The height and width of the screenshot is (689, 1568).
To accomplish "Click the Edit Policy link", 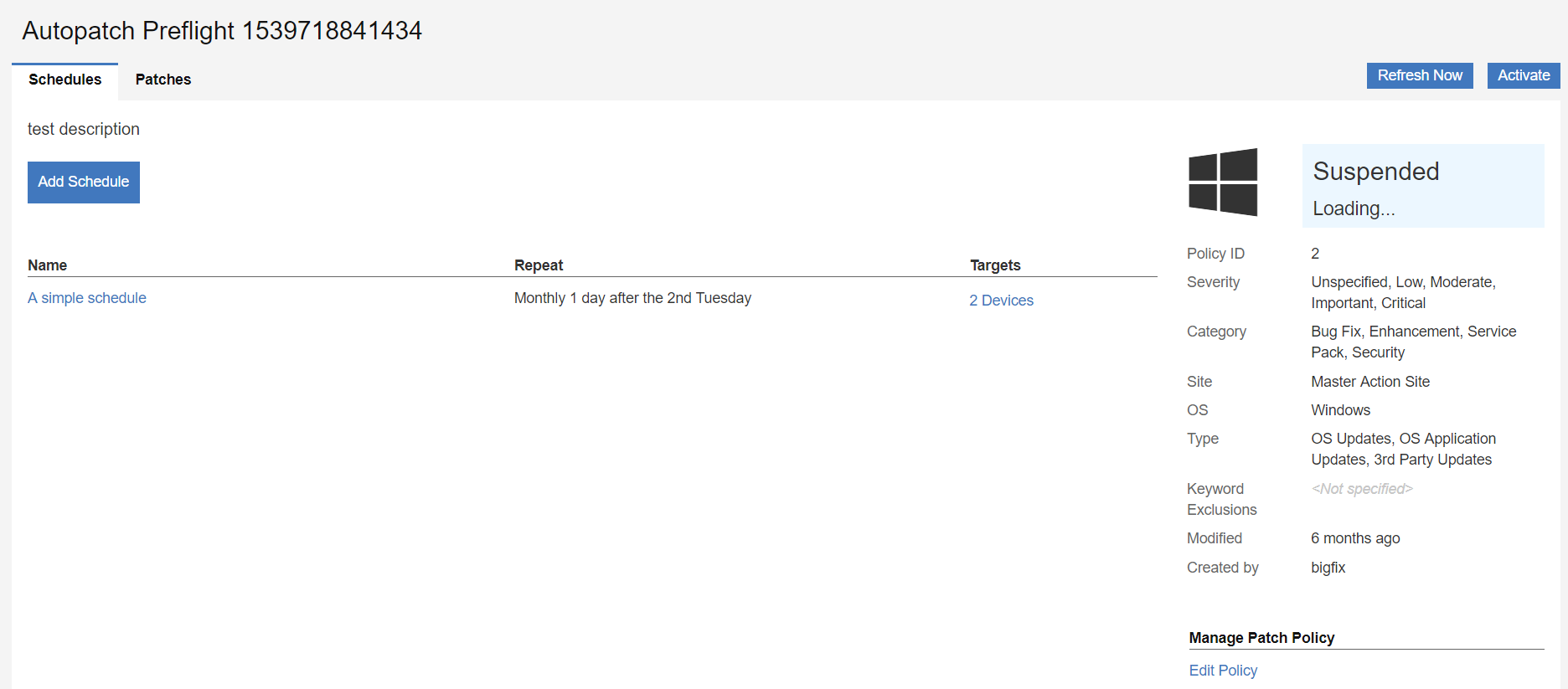I will click(1223, 671).
